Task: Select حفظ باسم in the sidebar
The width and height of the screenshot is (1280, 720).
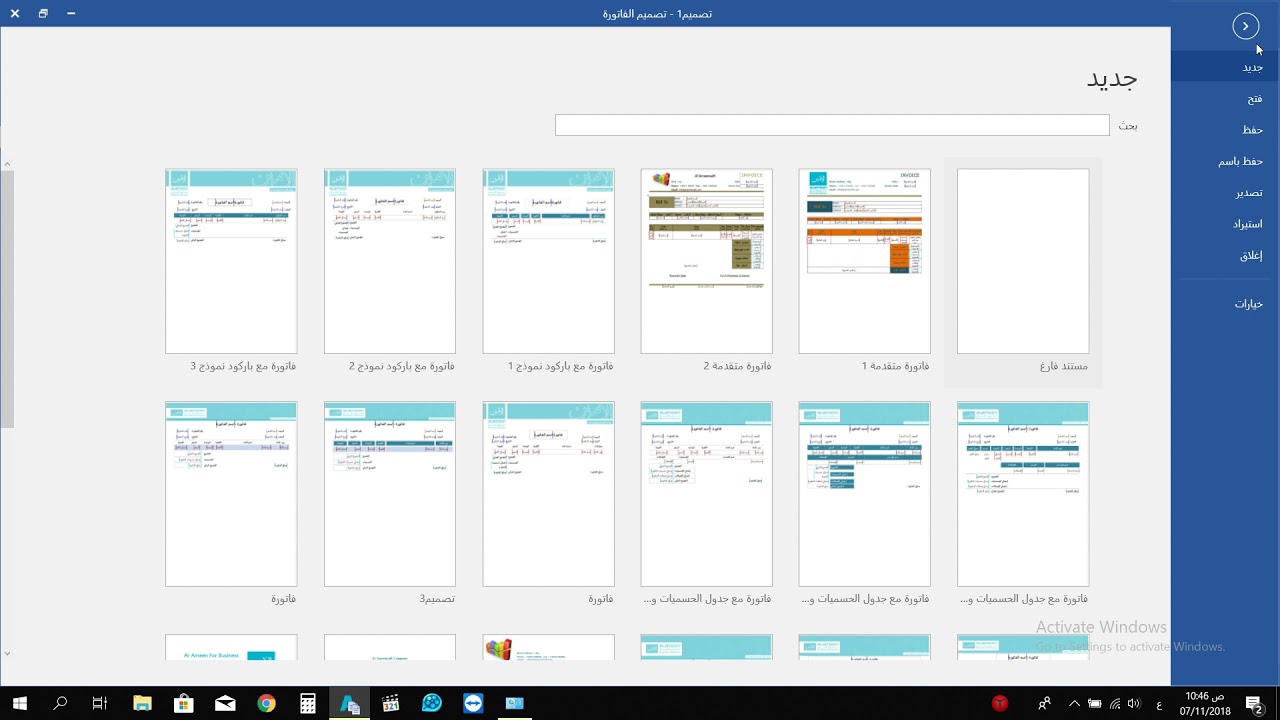Action: (1225, 161)
